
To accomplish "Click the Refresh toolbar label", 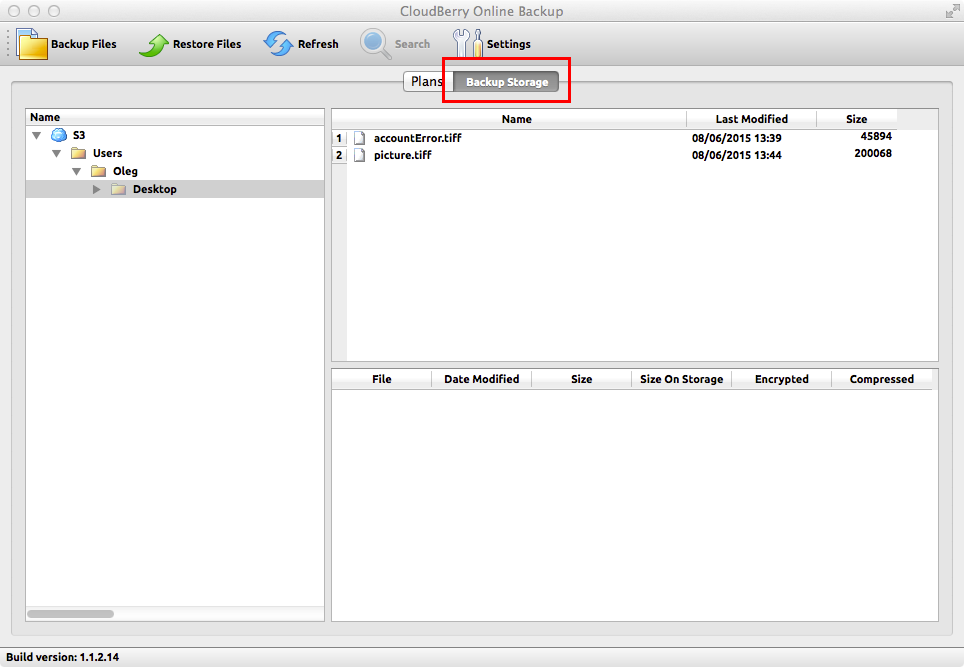I will pyautogui.click(x=318, y=44).
